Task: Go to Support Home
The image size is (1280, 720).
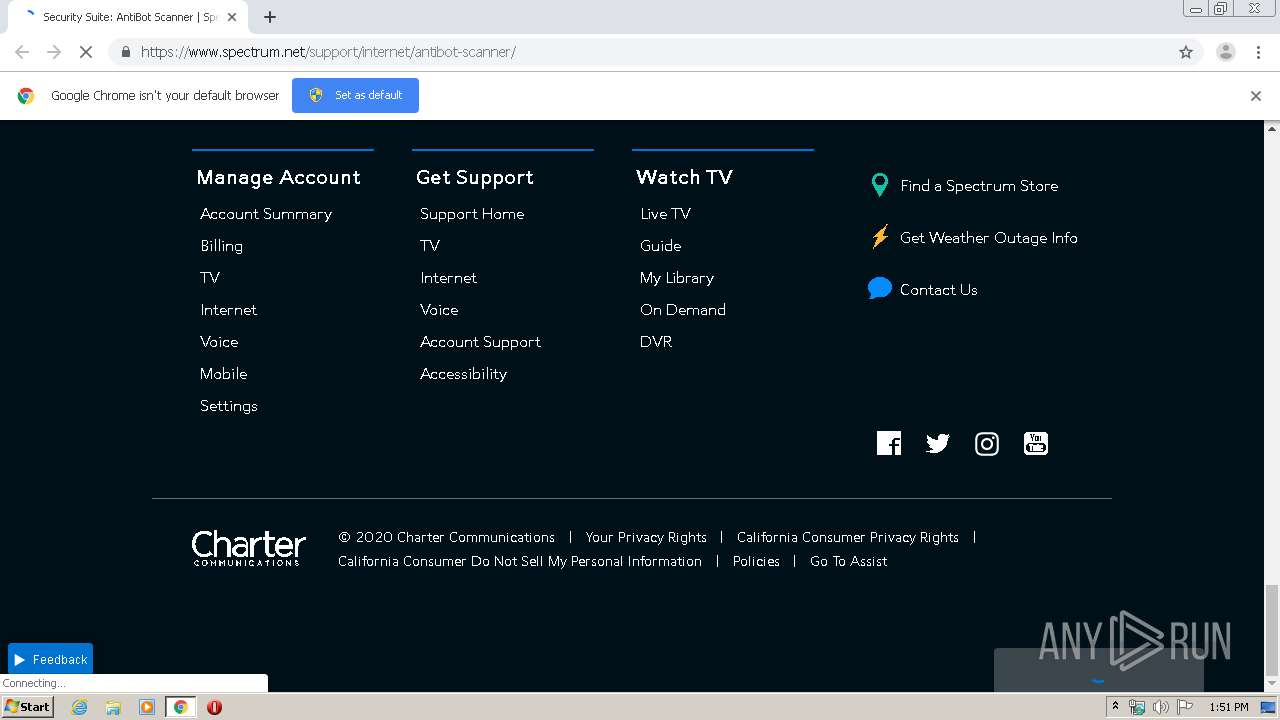Action: (472, 214)
